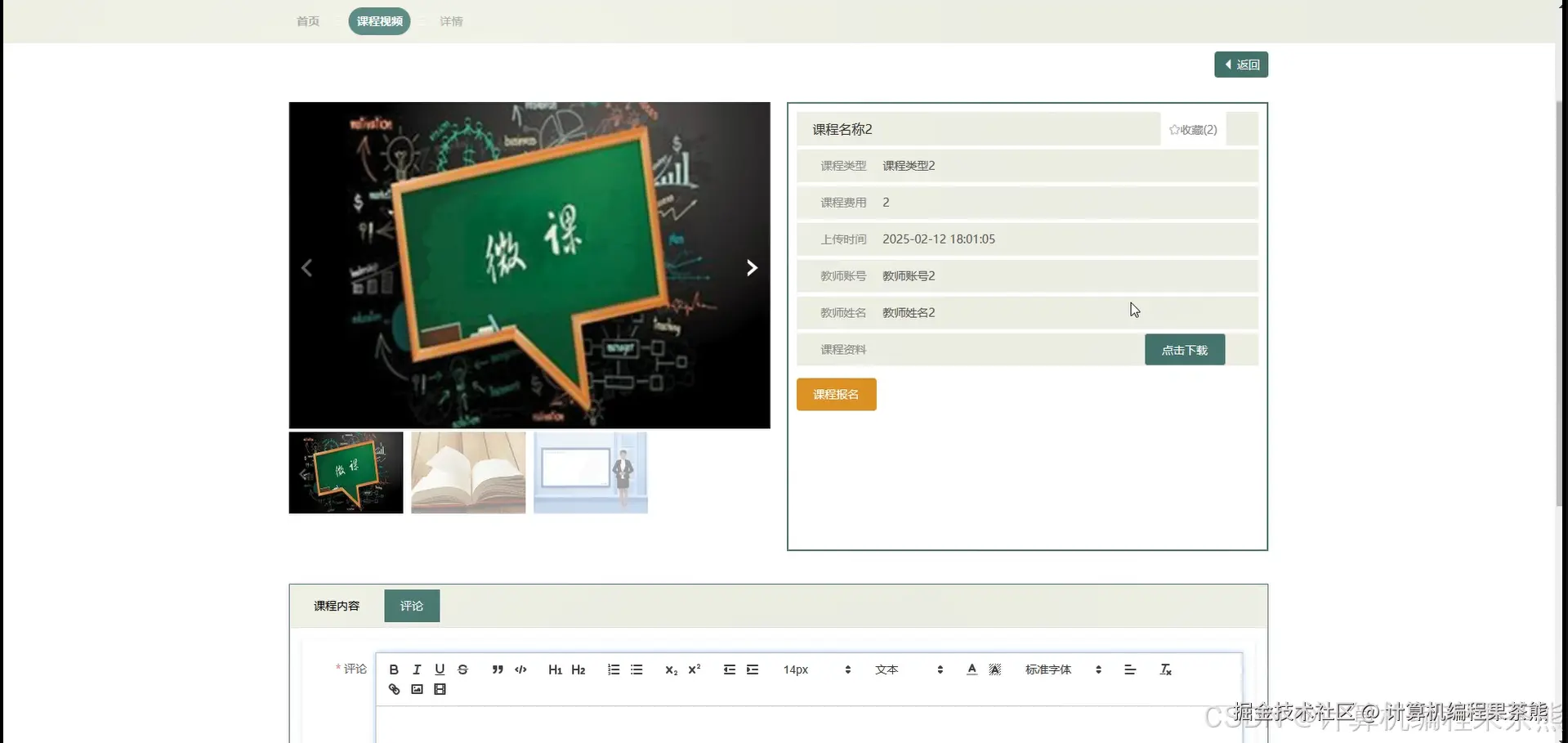
Task: Toggle the bullet list formatting
Action: tap(637, 669)
